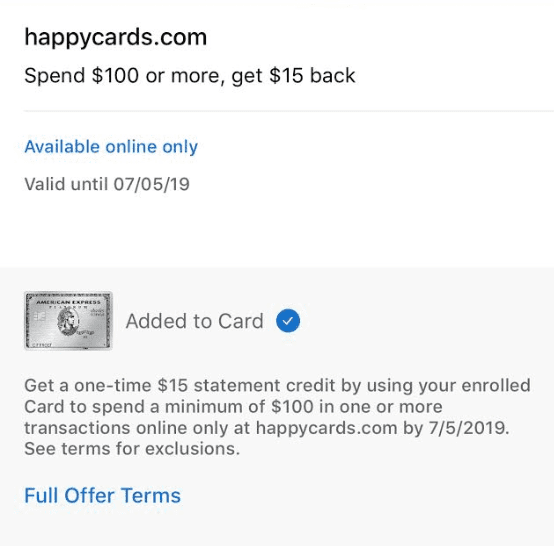Click the See terms for exclusions sentence
Image resolution: width=554 pixels, height=546 pixels.
click(x=132, y=449)
